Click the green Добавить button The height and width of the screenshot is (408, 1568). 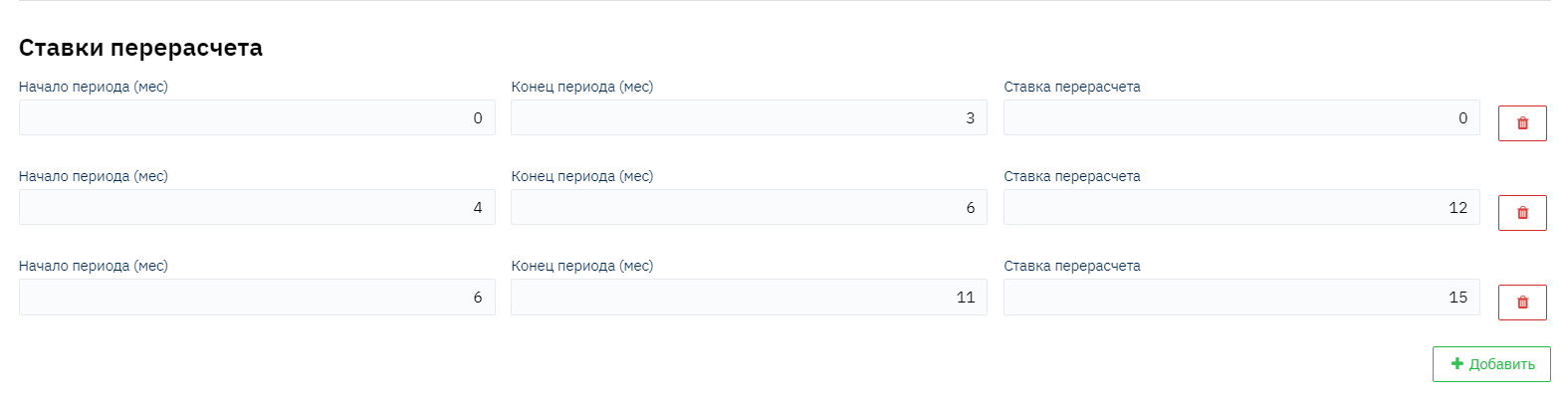click(1490, 364)
